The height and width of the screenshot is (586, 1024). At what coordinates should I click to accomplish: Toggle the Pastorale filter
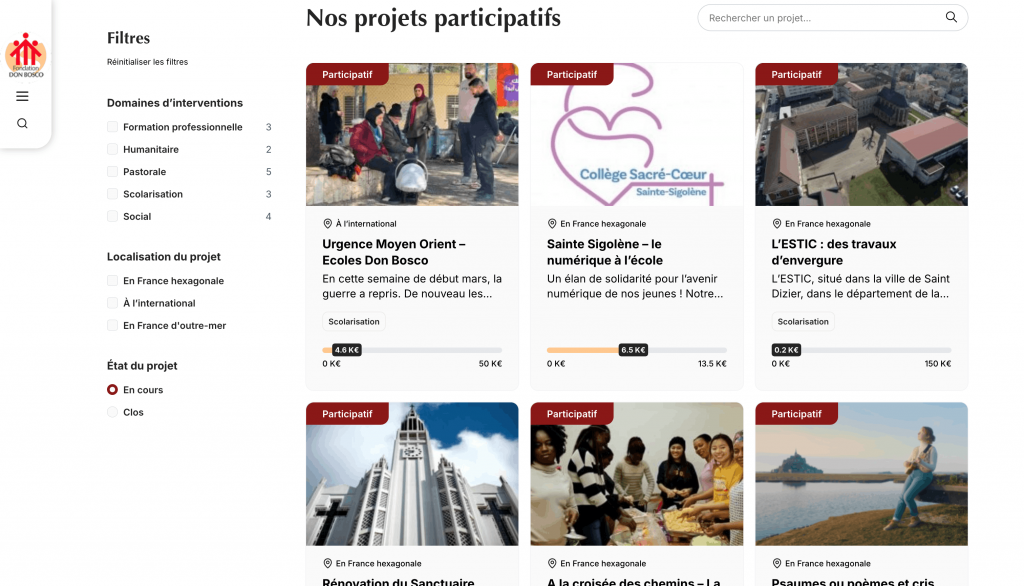click(112, 172)
